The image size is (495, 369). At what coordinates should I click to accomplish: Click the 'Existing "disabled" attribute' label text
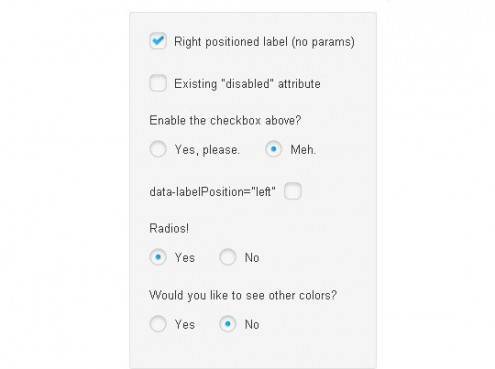pyautogui.click(x=247, y=84)
